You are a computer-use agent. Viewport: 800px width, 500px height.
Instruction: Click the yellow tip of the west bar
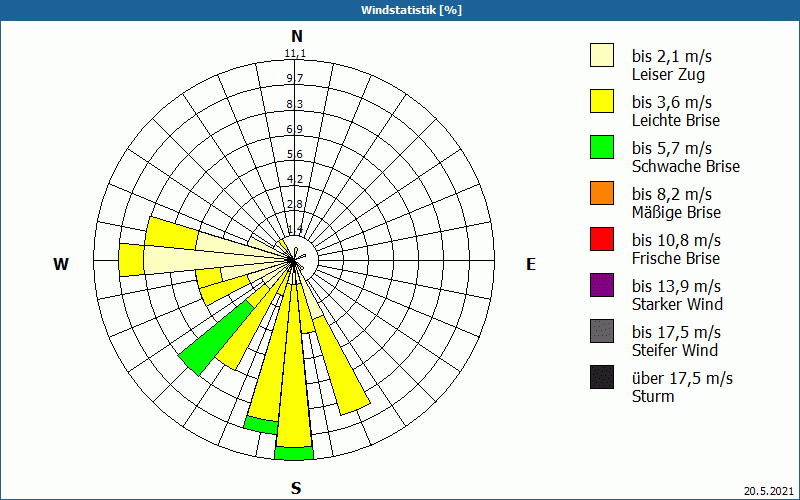click(131, 260)
